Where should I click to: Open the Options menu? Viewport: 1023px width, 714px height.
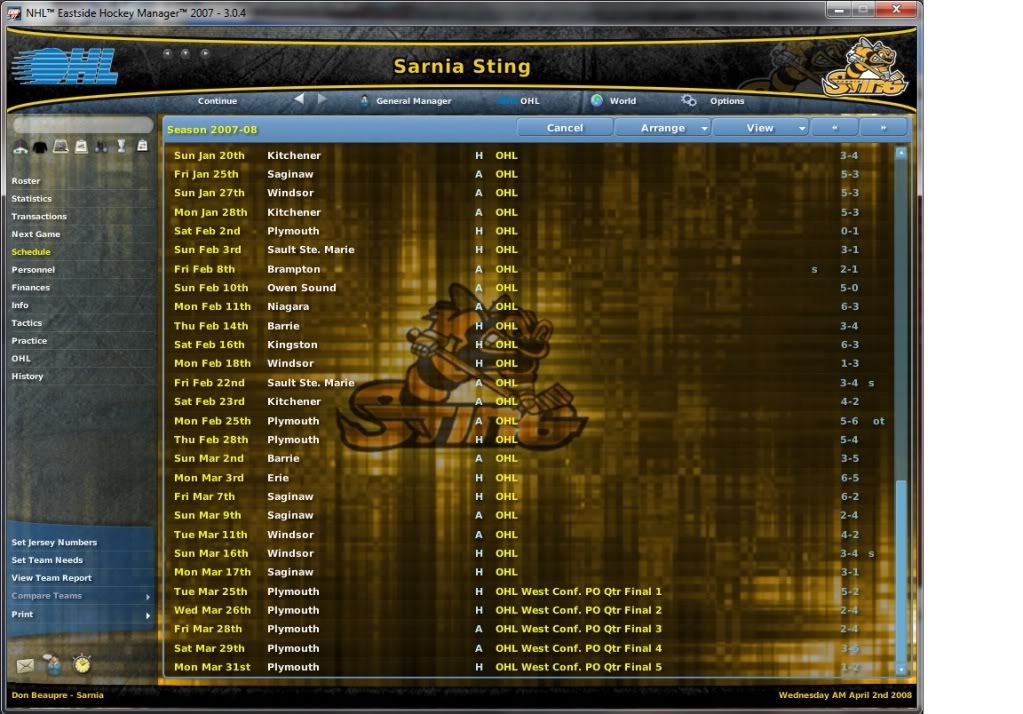pos(712,101)
